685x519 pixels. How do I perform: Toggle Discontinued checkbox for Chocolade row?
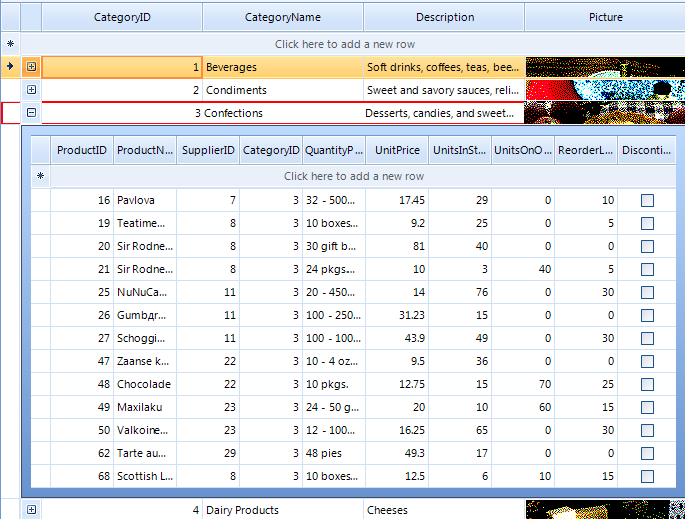point(647,384)
